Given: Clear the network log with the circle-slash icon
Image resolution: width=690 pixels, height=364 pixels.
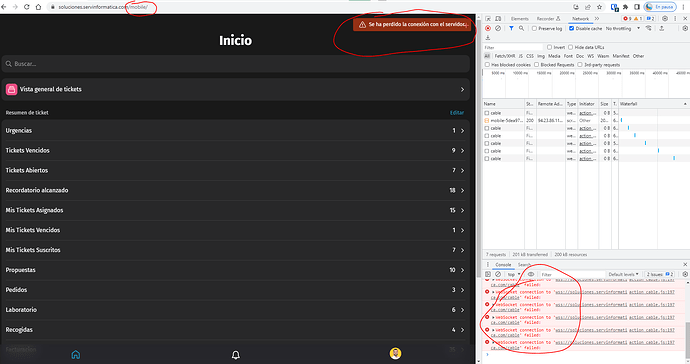Looking at the screenshot, I should 498,28.
